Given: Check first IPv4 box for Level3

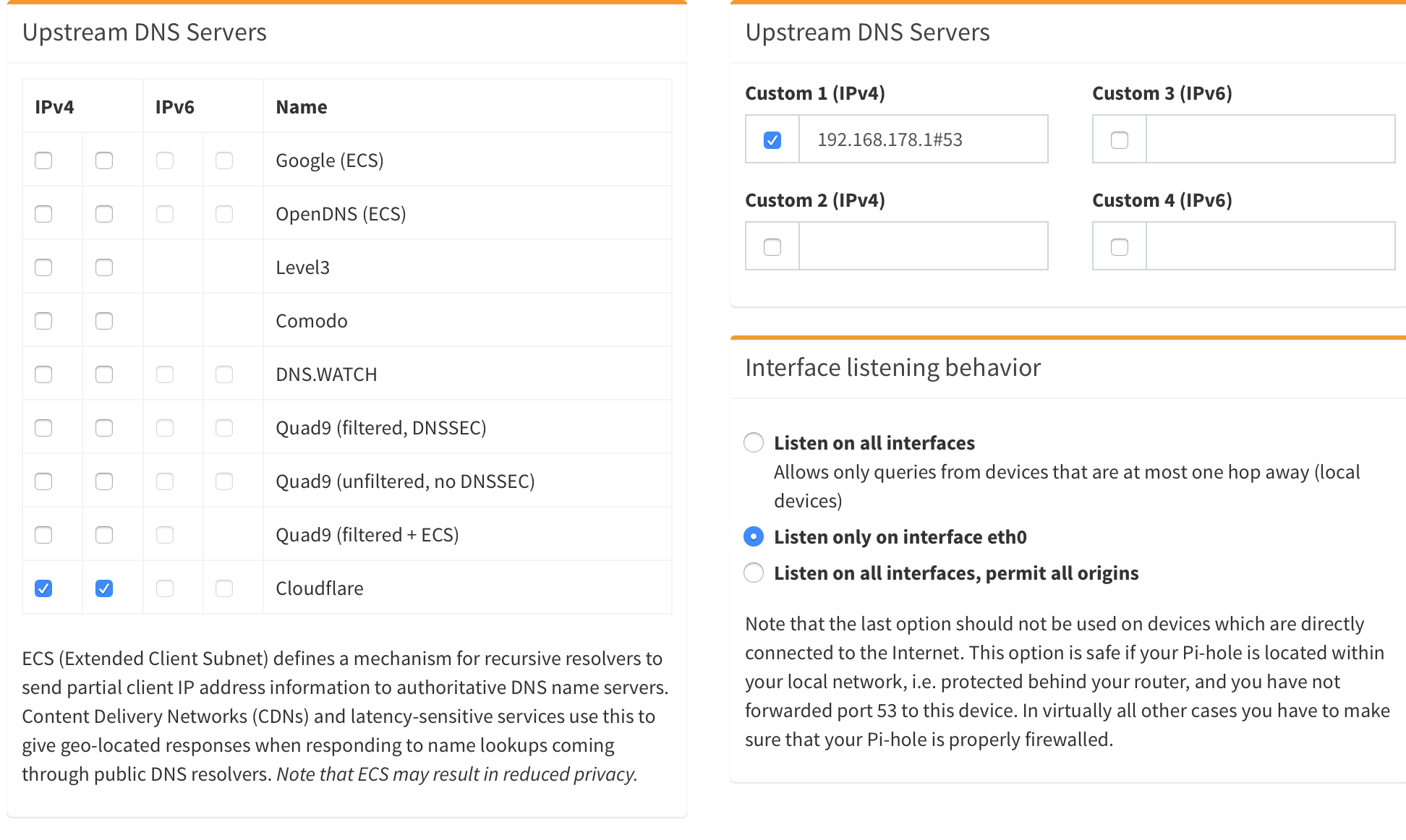Looking at the screenshot, I should coord(43,267).
